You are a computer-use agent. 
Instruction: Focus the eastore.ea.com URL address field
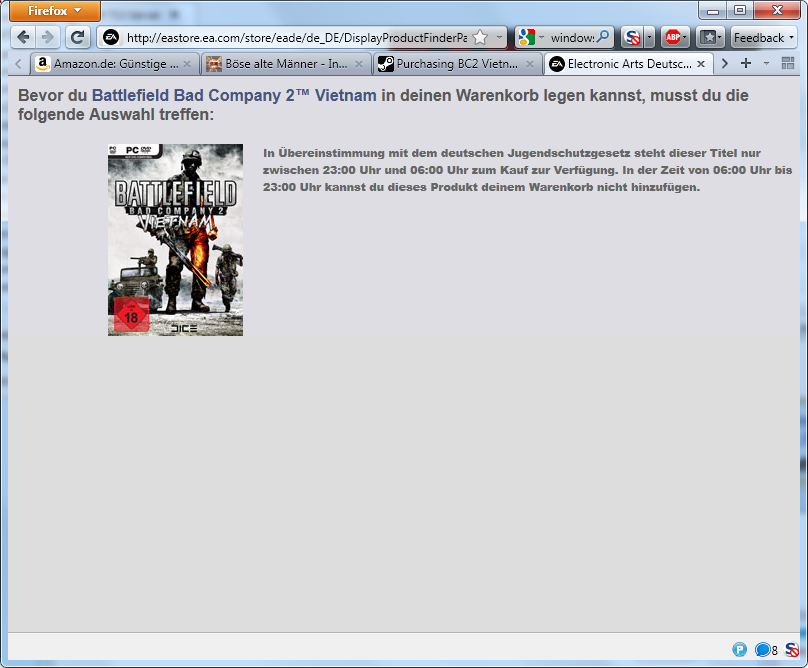click(296, 38)
